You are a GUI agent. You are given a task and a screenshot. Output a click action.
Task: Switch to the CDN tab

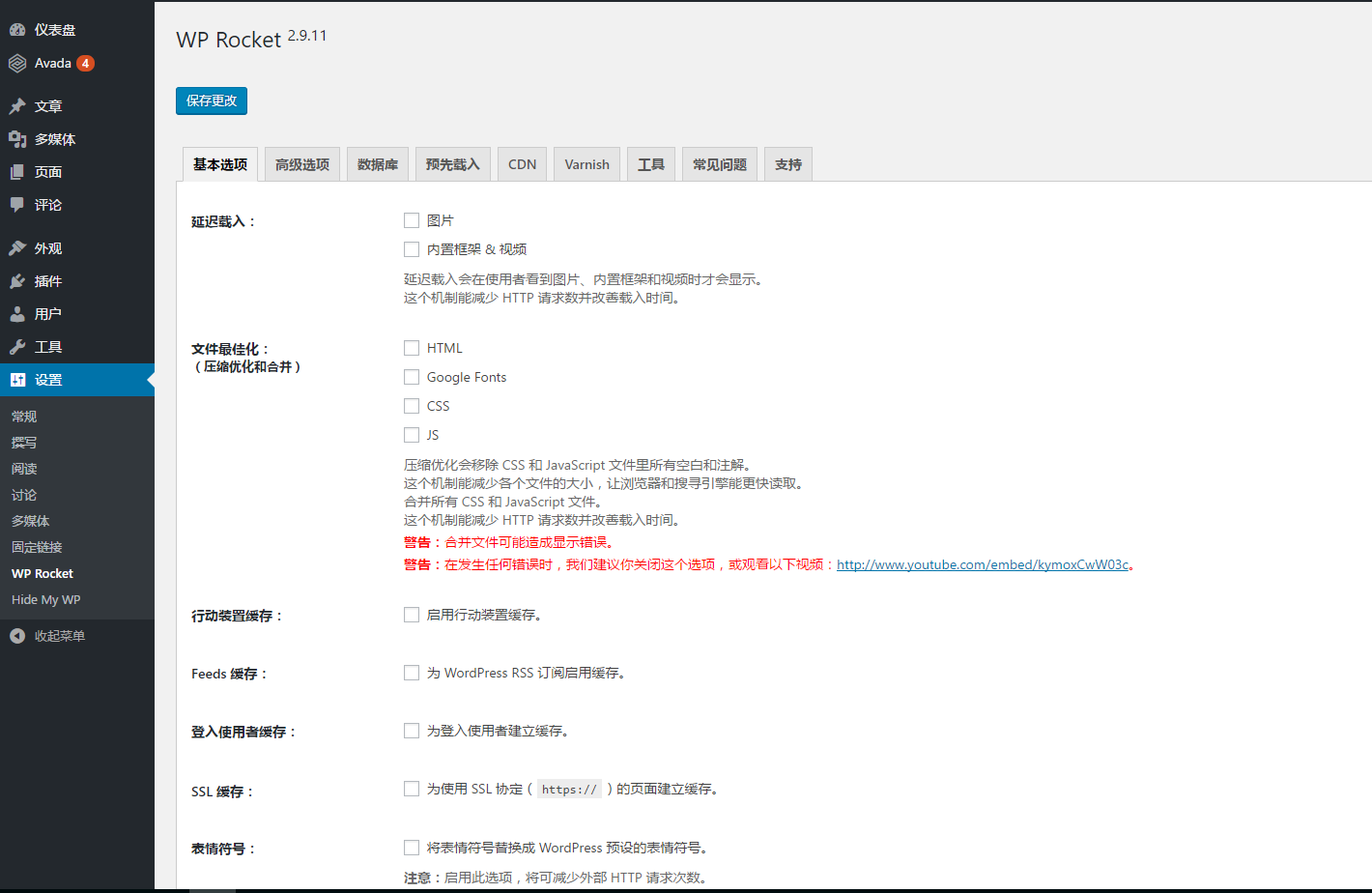point(522,163)
